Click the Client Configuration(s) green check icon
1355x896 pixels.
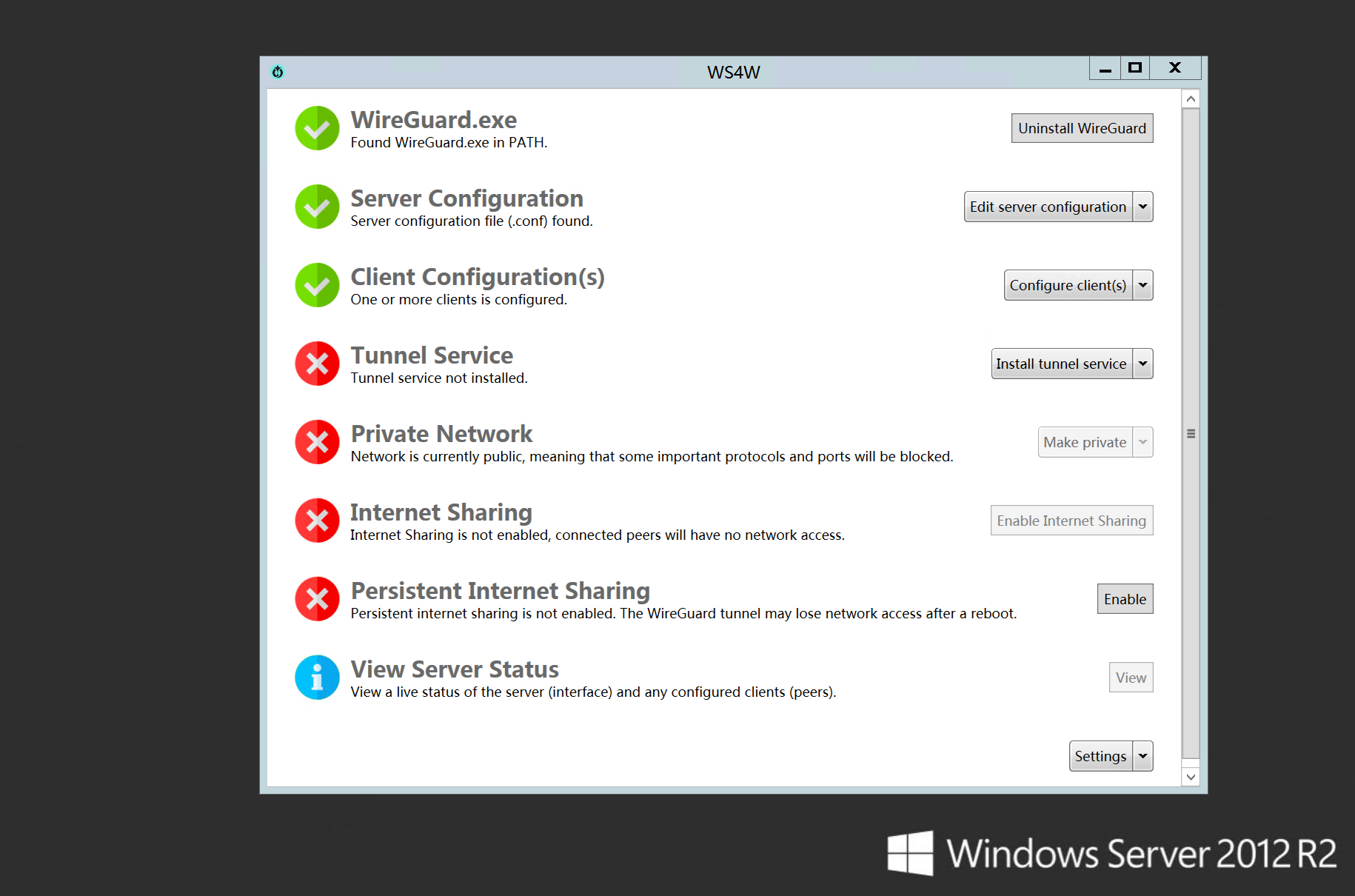317,285
